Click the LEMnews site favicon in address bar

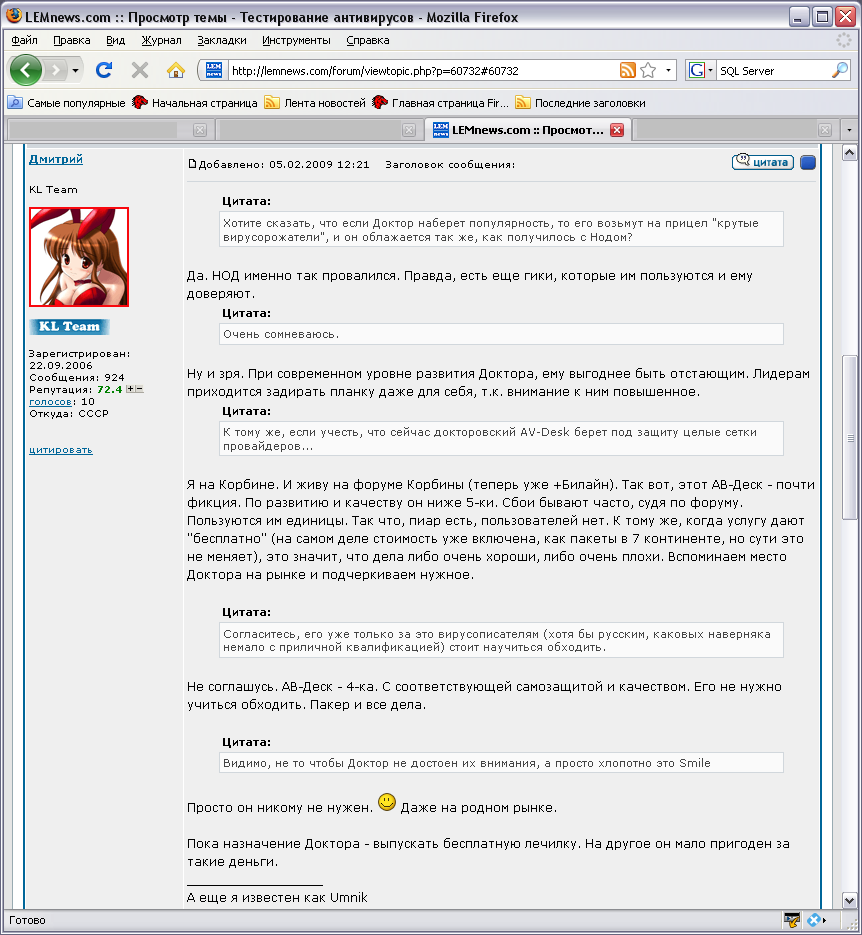click(214, 70)
